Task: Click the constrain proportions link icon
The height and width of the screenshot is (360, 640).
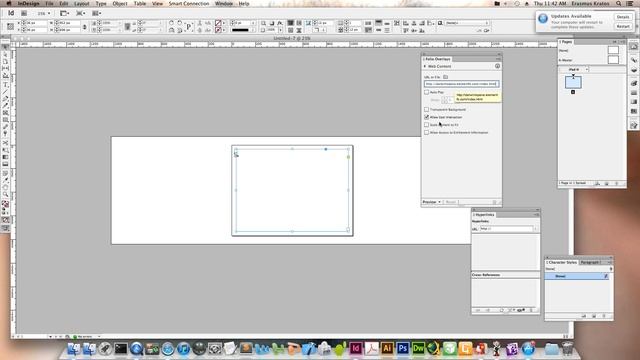Action: coord(84,27)
